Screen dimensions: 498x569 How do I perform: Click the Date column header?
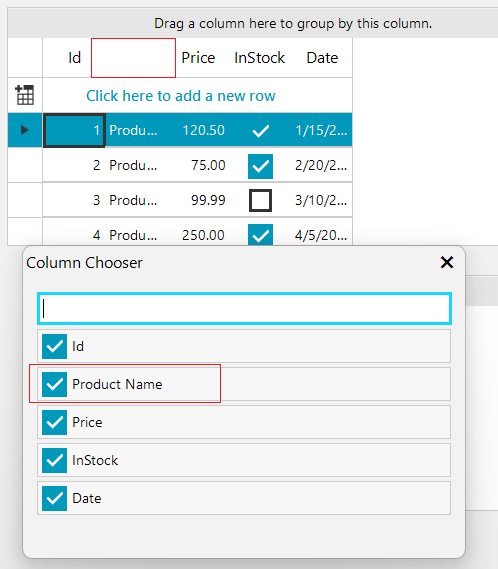[x=322, y=58]
